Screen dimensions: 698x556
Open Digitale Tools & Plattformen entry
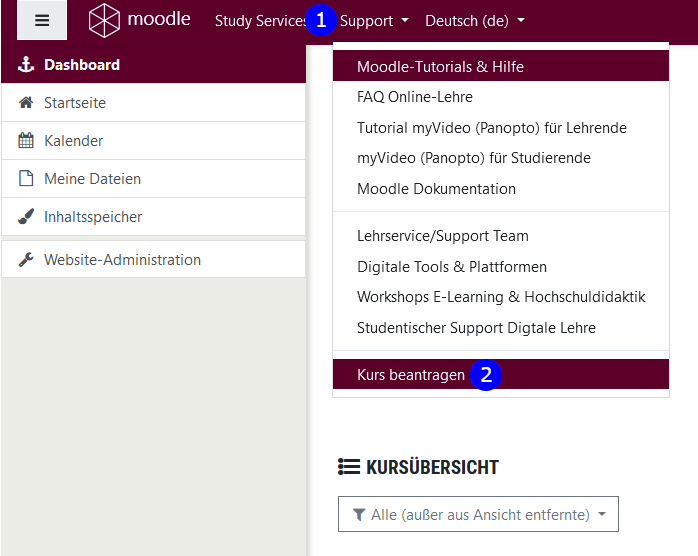click(452, 267)
